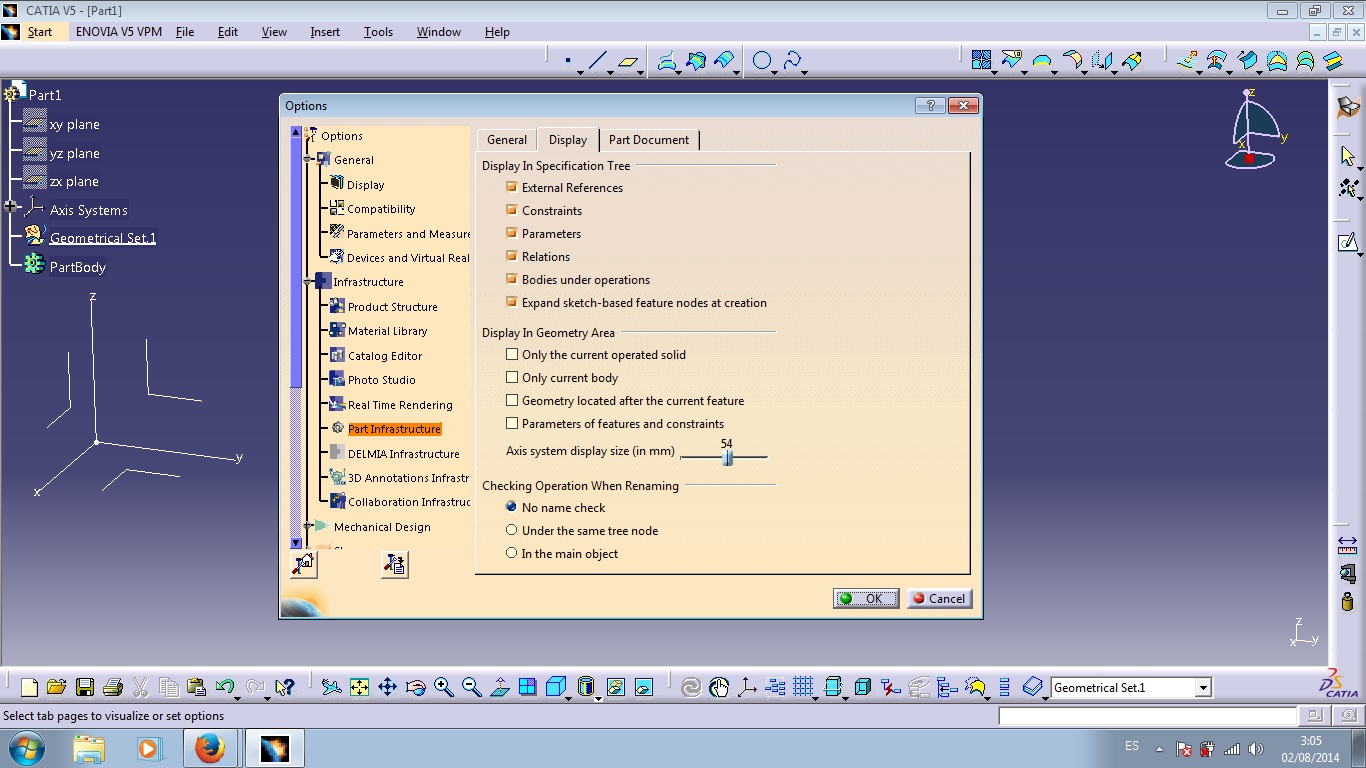This screenshot has width=1366, height=768.
Task: Select Under the same tree node radio
Action: [512, 530]
